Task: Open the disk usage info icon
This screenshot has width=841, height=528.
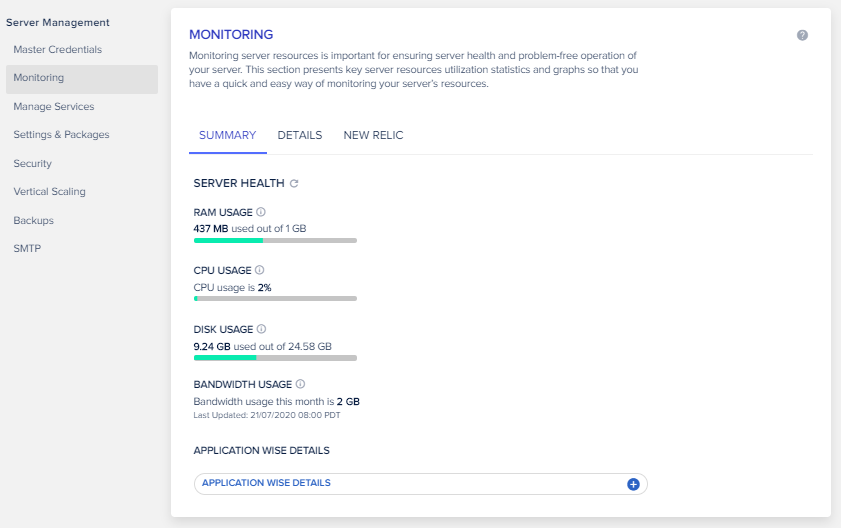Action: click(x=261, y=329)
